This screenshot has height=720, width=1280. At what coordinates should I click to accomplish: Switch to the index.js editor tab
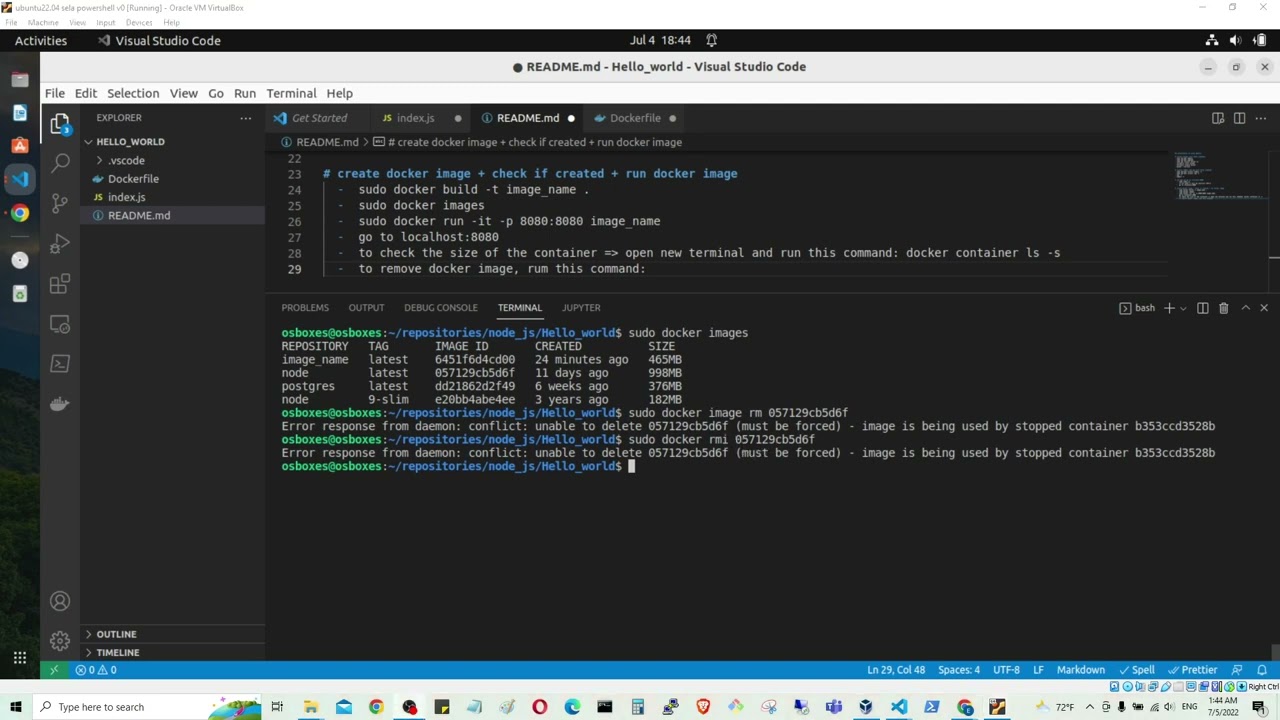(415, 118)
